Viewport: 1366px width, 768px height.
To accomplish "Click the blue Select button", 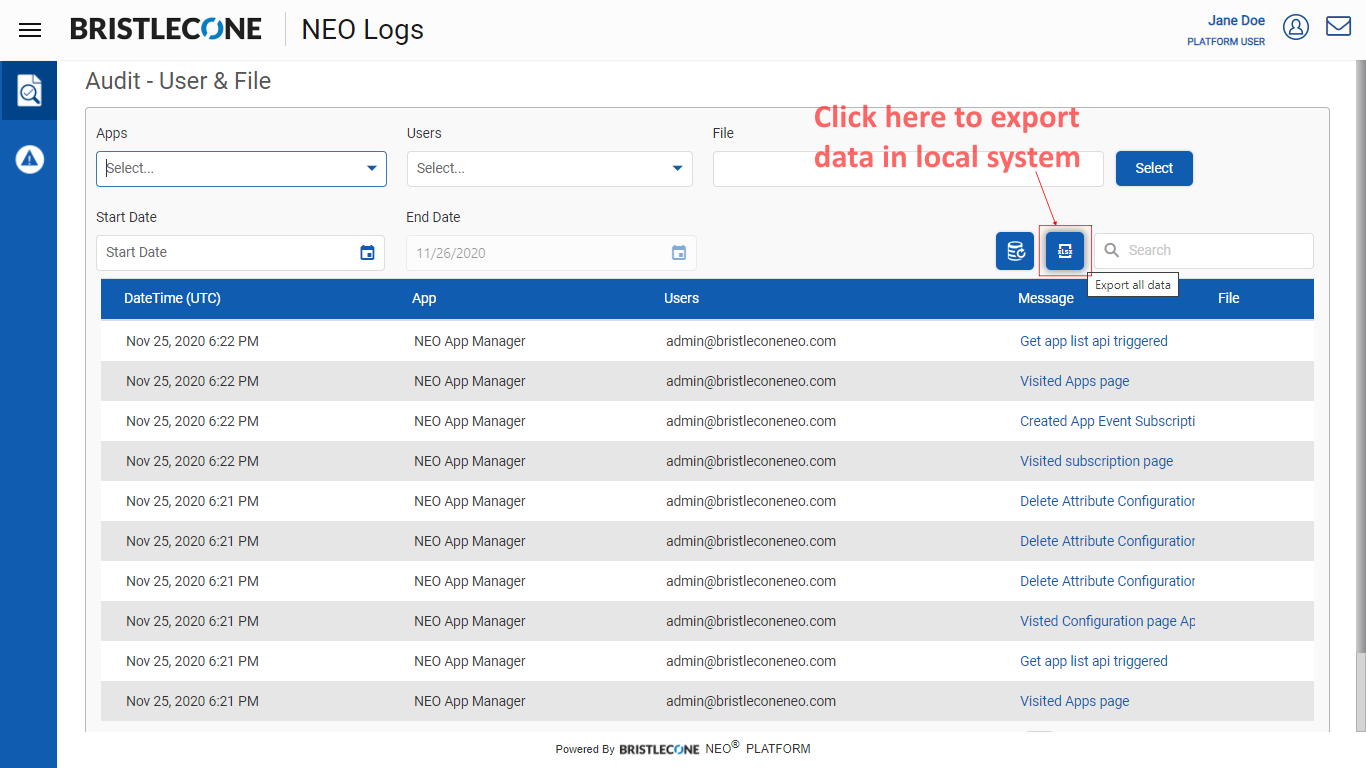I will pos(1154,168).
